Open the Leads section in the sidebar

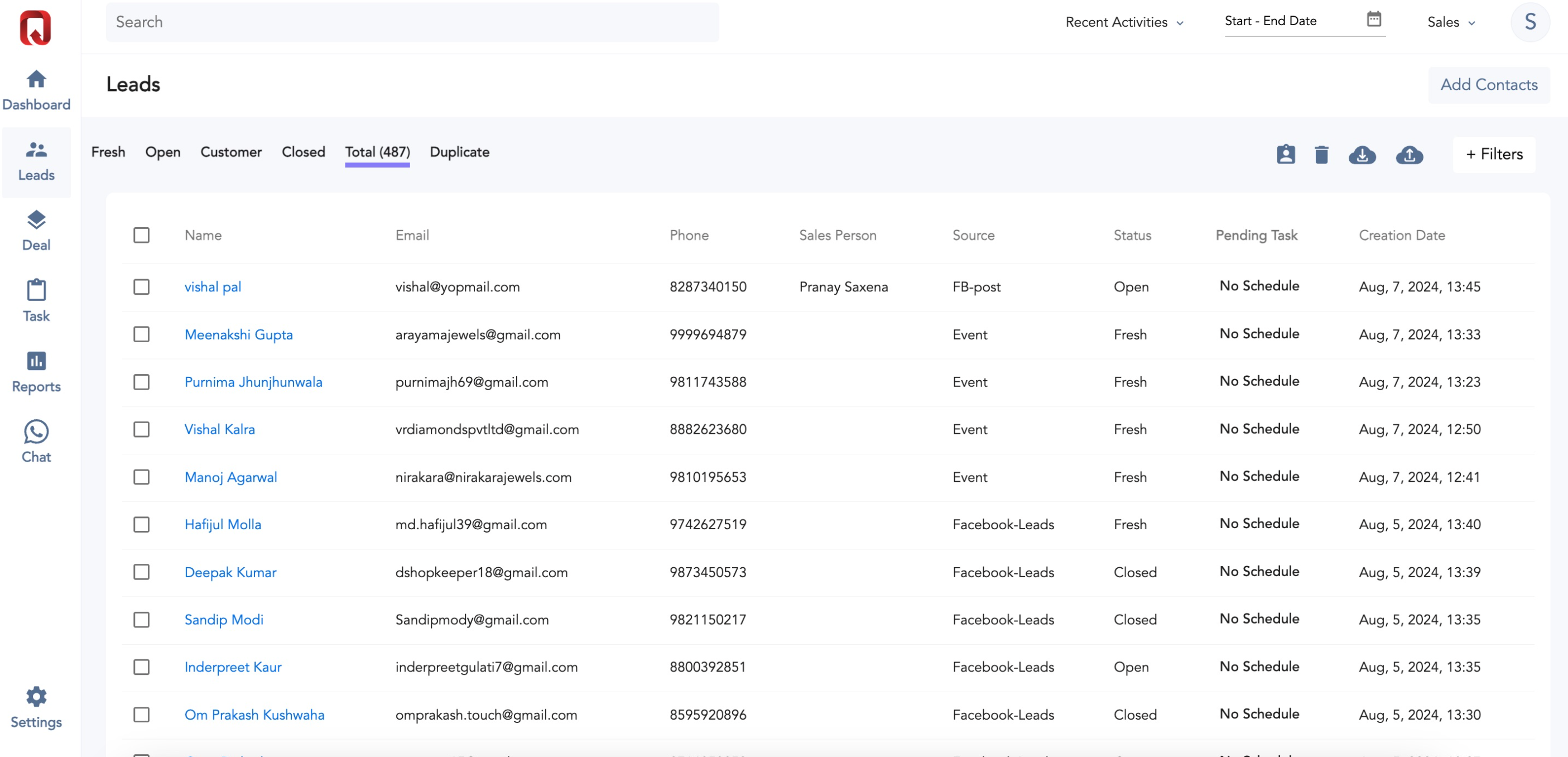pos(36,162)
